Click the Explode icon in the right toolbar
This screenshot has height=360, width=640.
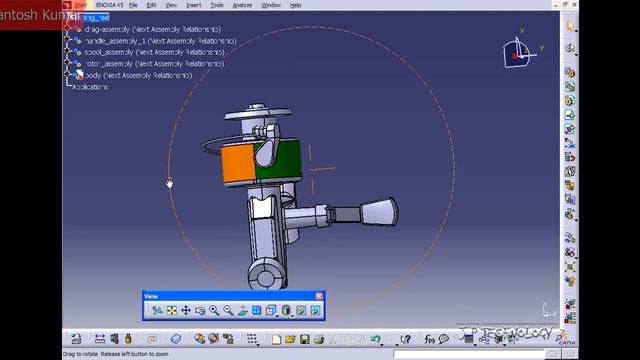[x=570, y=267]
